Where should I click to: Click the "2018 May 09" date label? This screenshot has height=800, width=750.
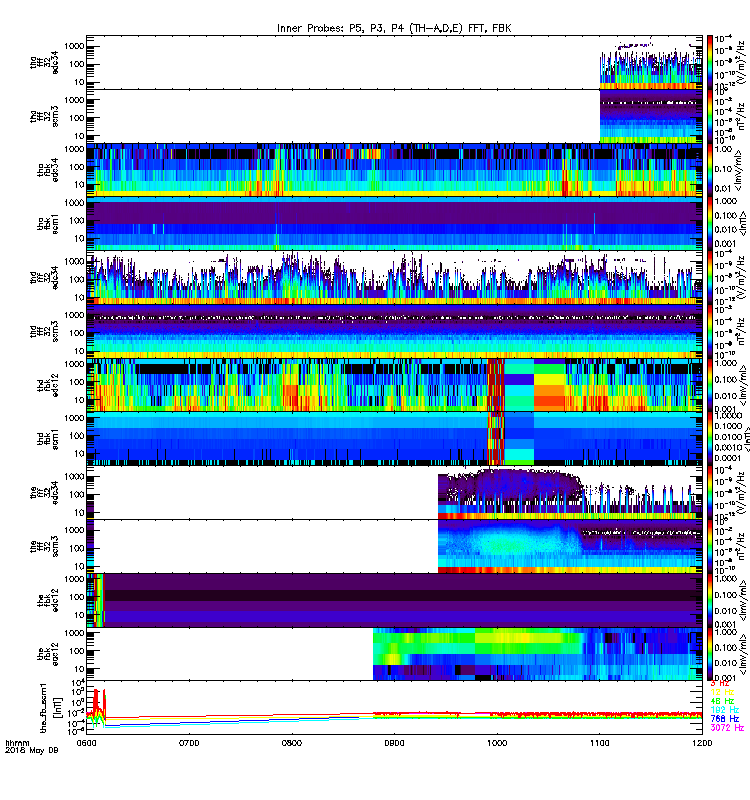click(32, 751)
